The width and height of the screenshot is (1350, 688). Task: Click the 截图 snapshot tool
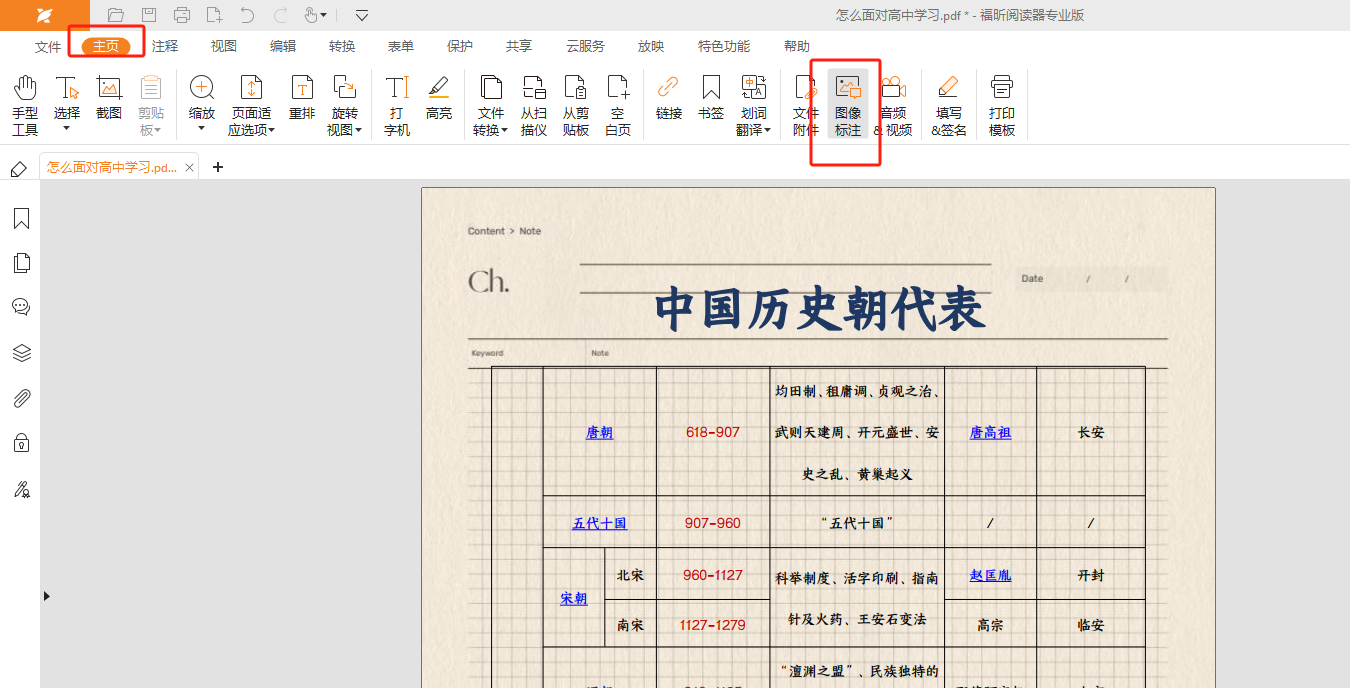(109, 98)
